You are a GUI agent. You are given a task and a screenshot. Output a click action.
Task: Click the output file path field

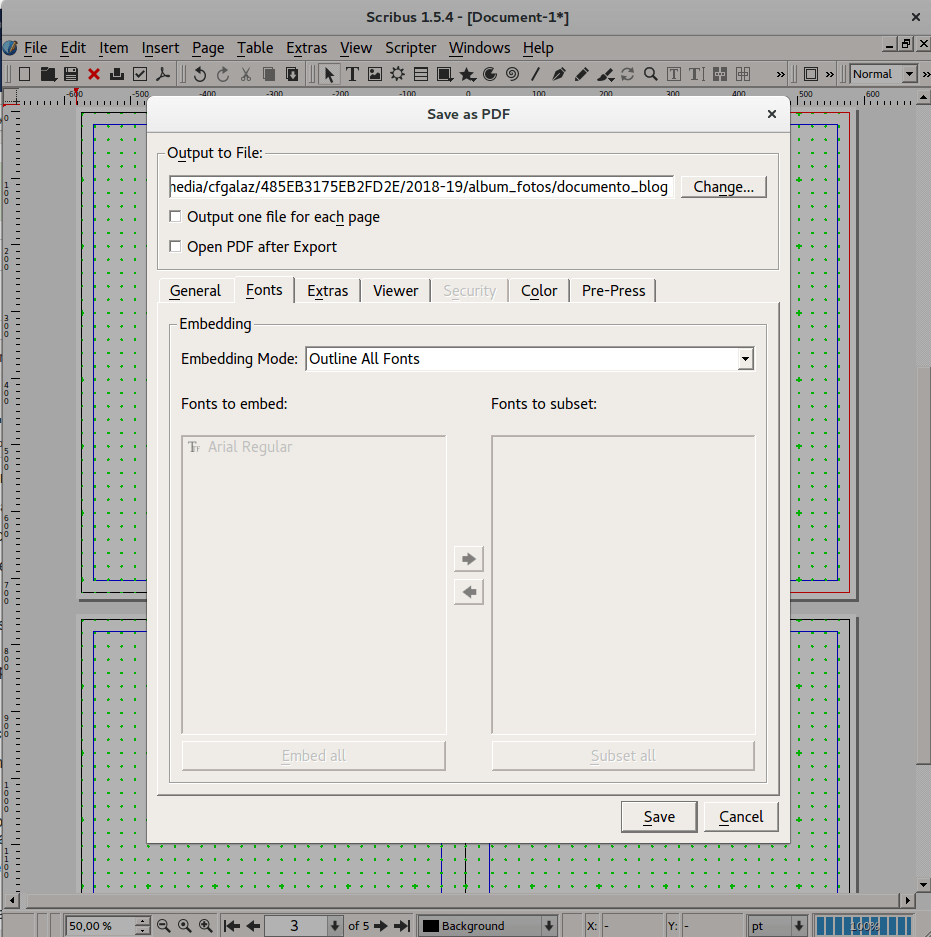point(421,187)
